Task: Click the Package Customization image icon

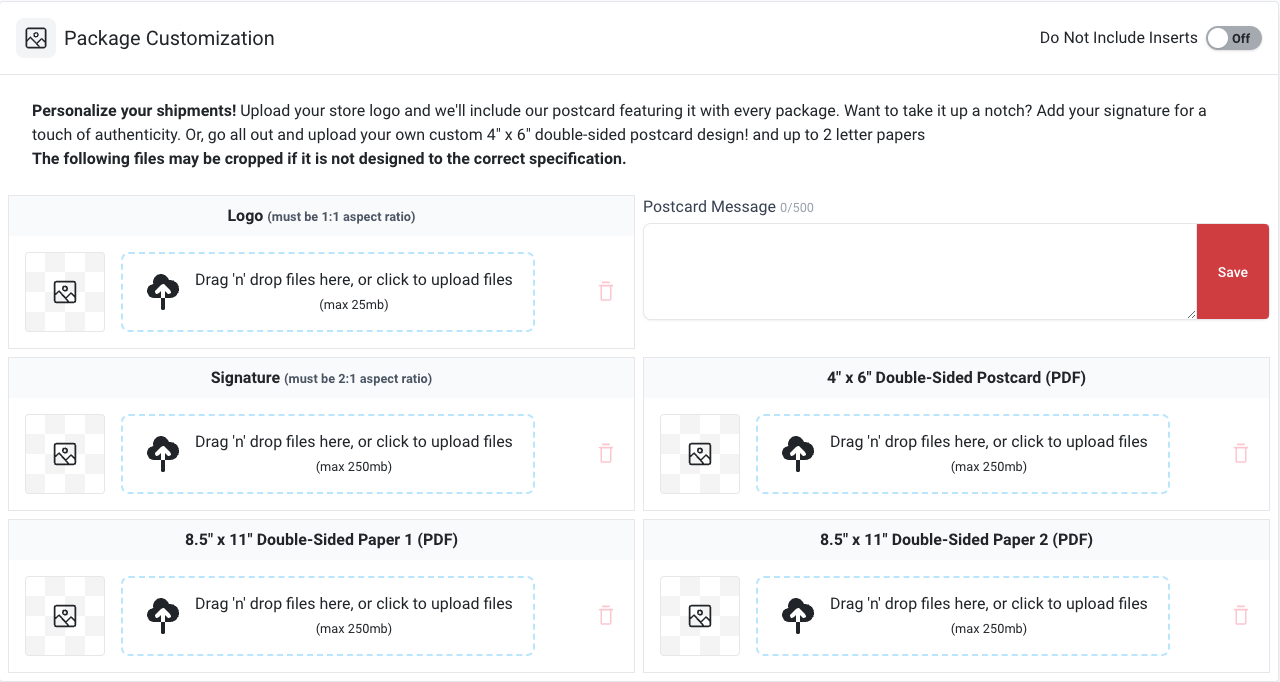Action: (36, 38)
